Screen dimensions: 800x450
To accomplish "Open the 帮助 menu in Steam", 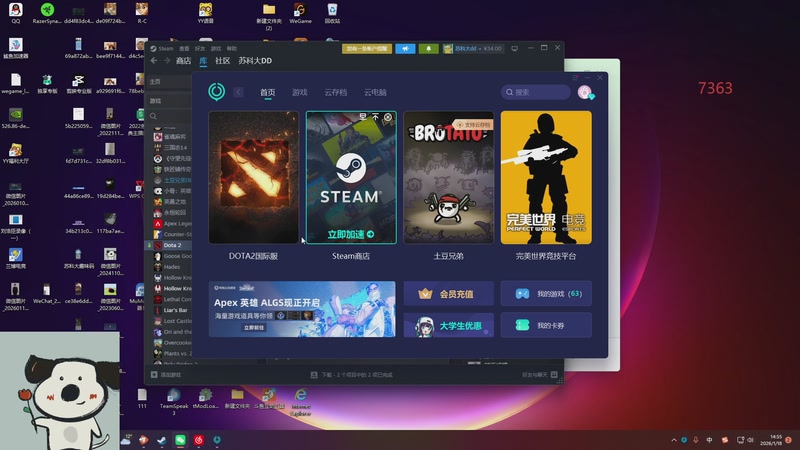I will (232, 48).
